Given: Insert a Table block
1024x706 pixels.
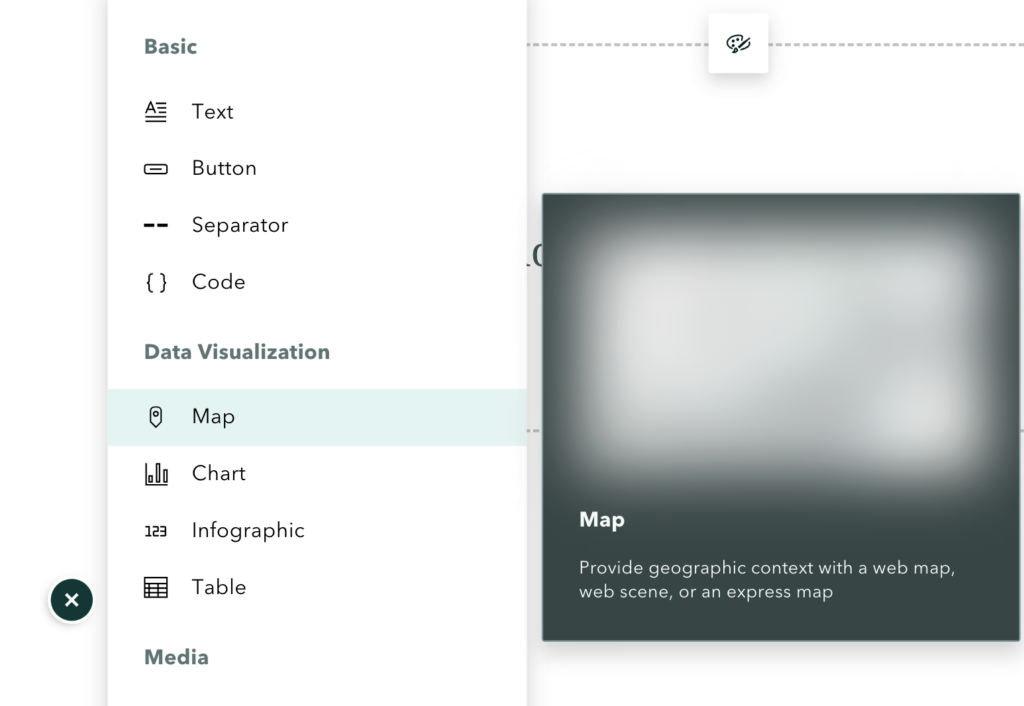Looking at the screenshot, I should tap(317, 587).
